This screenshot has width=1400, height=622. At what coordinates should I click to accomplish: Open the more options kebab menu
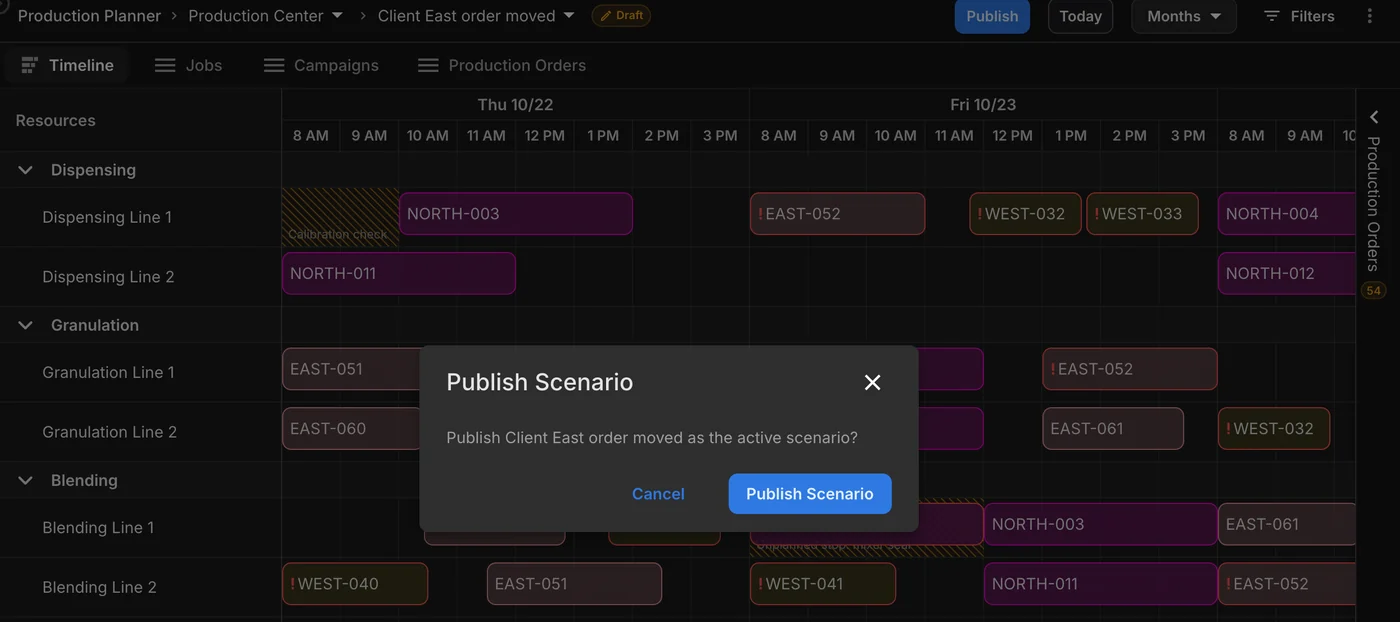pyautogui.click(x=1370, y=16)
